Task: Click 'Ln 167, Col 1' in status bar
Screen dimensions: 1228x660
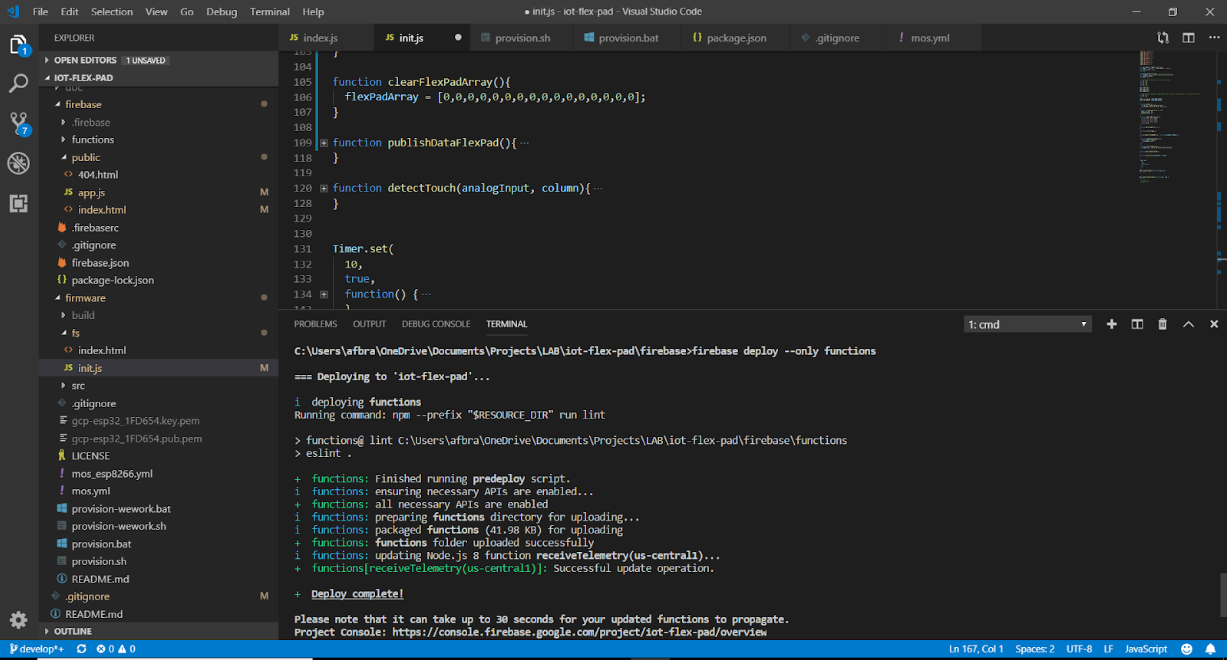Action: [x=976, y=649]
